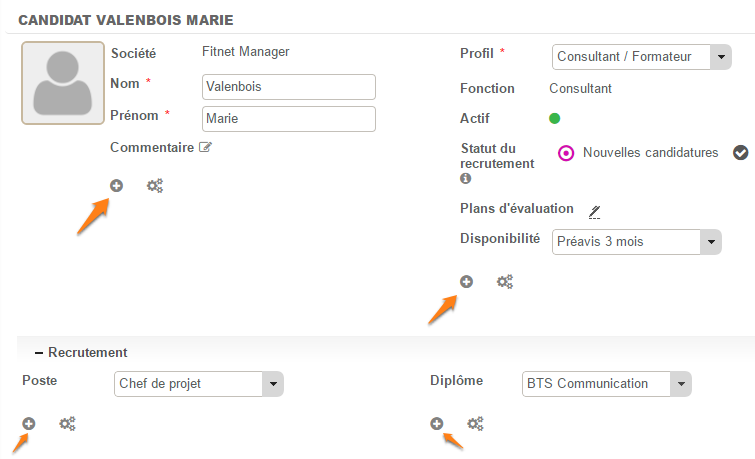Expand the Poste dropdown list
Viewport: 755px width, 459px height.
[272, 383]
